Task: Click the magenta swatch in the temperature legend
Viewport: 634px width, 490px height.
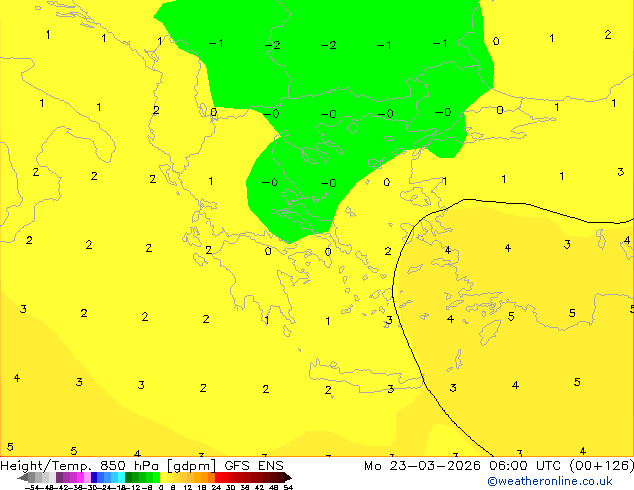Action: [80, 477]
